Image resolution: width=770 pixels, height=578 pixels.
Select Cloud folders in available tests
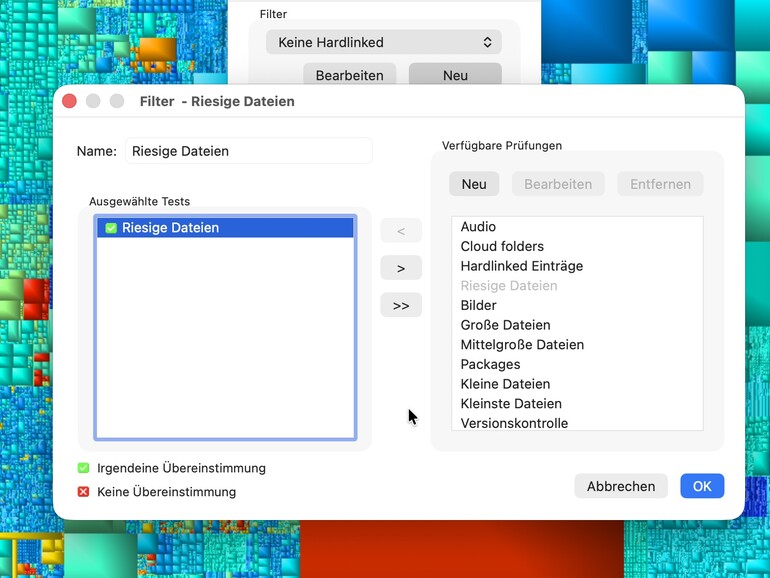pos(577,246)
